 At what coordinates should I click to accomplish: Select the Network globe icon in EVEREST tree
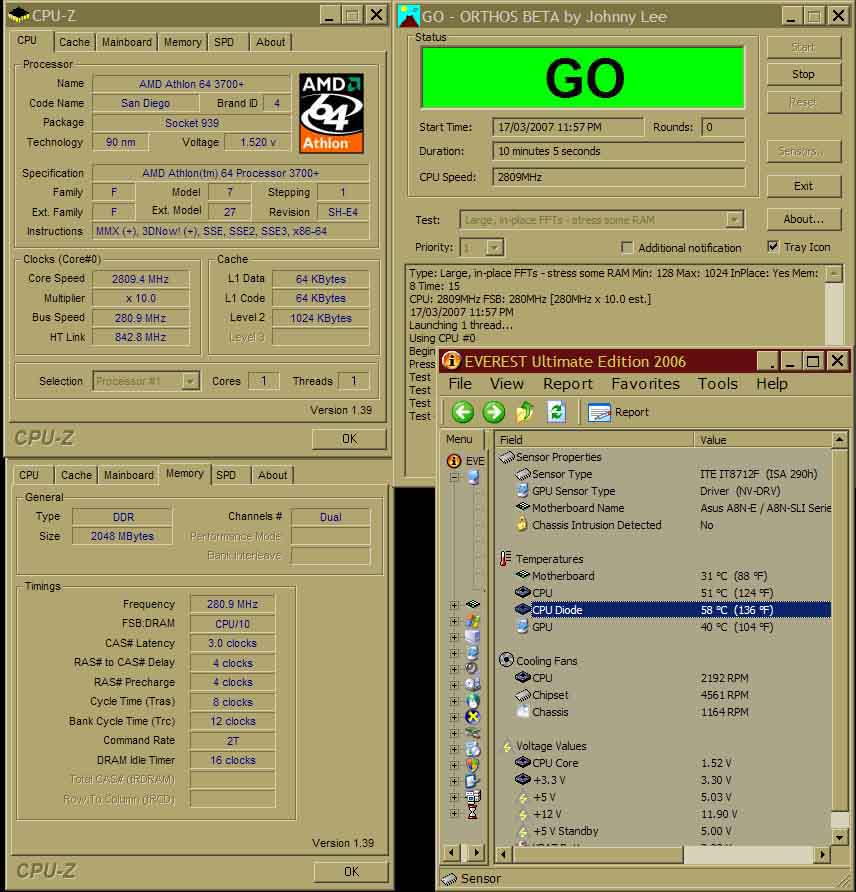(x=473, y=701)
